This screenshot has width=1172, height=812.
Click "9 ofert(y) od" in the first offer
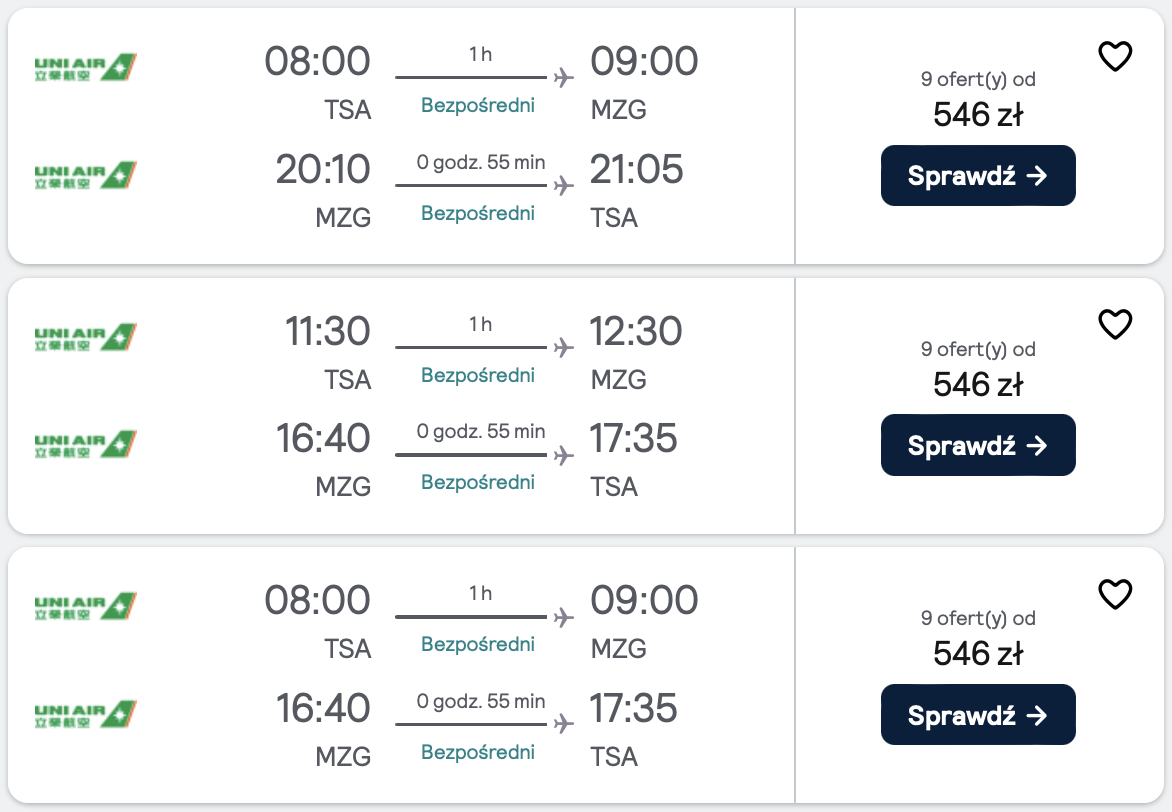(x=977, y=80)
